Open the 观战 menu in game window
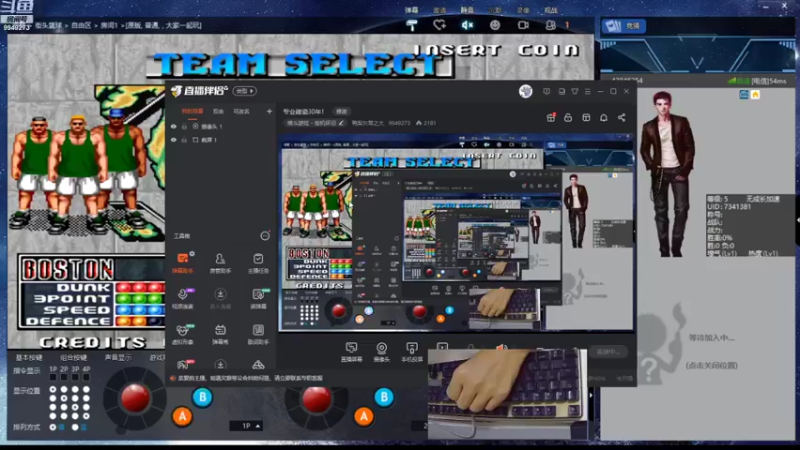 pyautogui.click(x=551, y=10)
